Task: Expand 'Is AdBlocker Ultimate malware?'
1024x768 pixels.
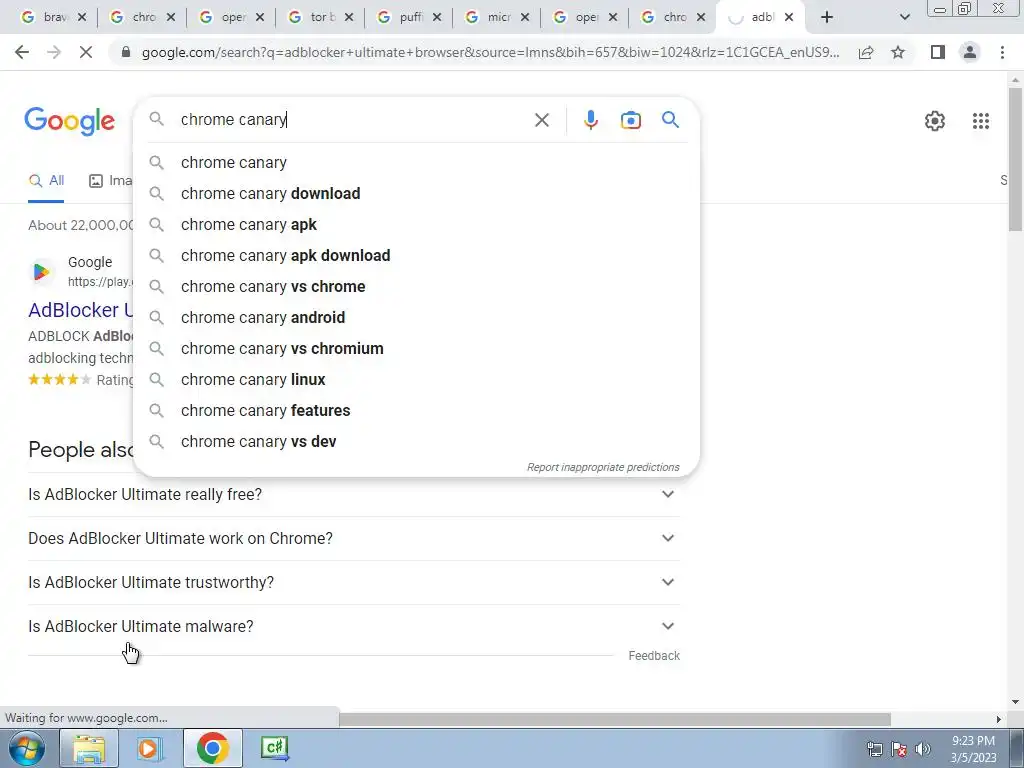Action: (353, 626)
